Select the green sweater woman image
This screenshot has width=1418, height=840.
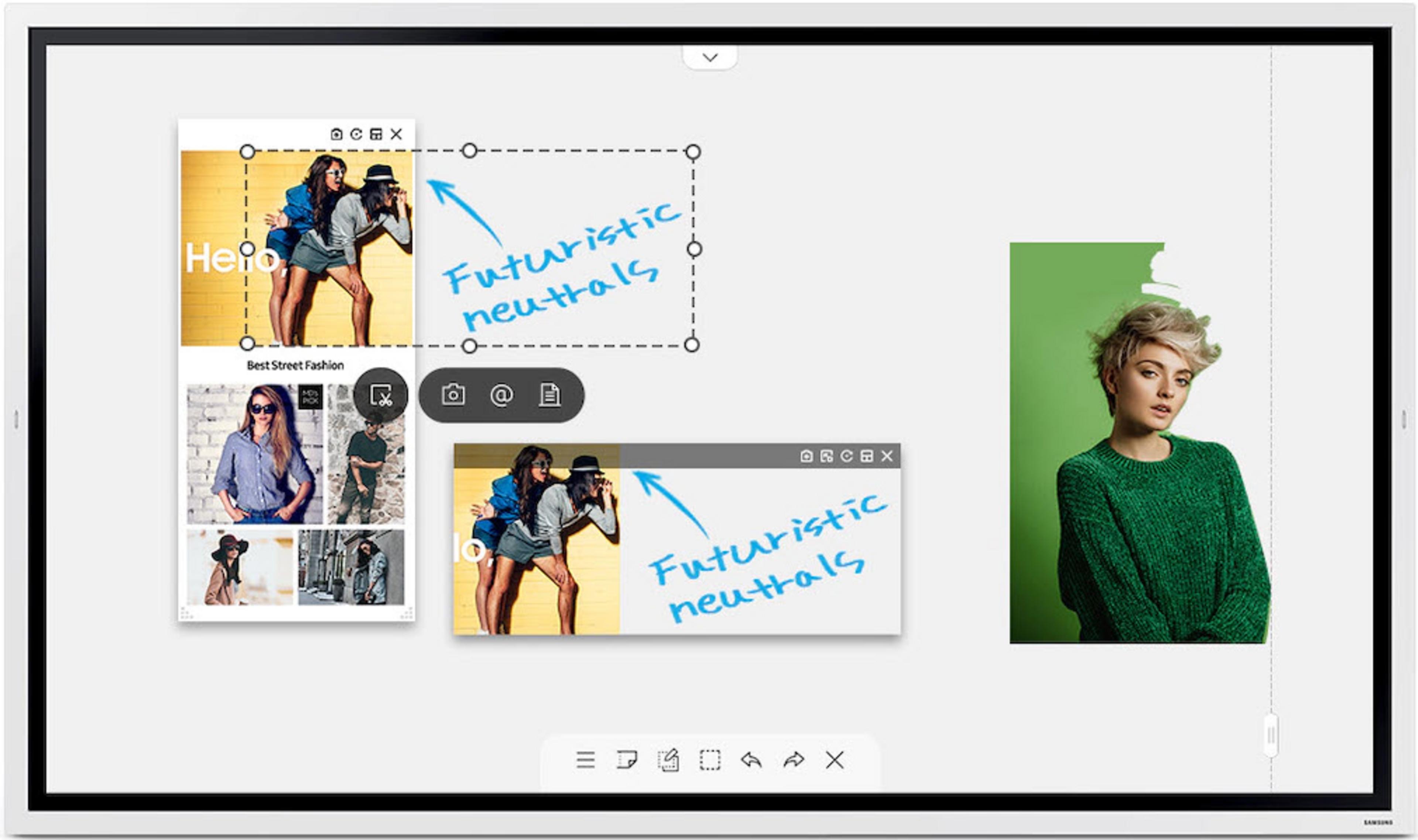point(1140,443)
